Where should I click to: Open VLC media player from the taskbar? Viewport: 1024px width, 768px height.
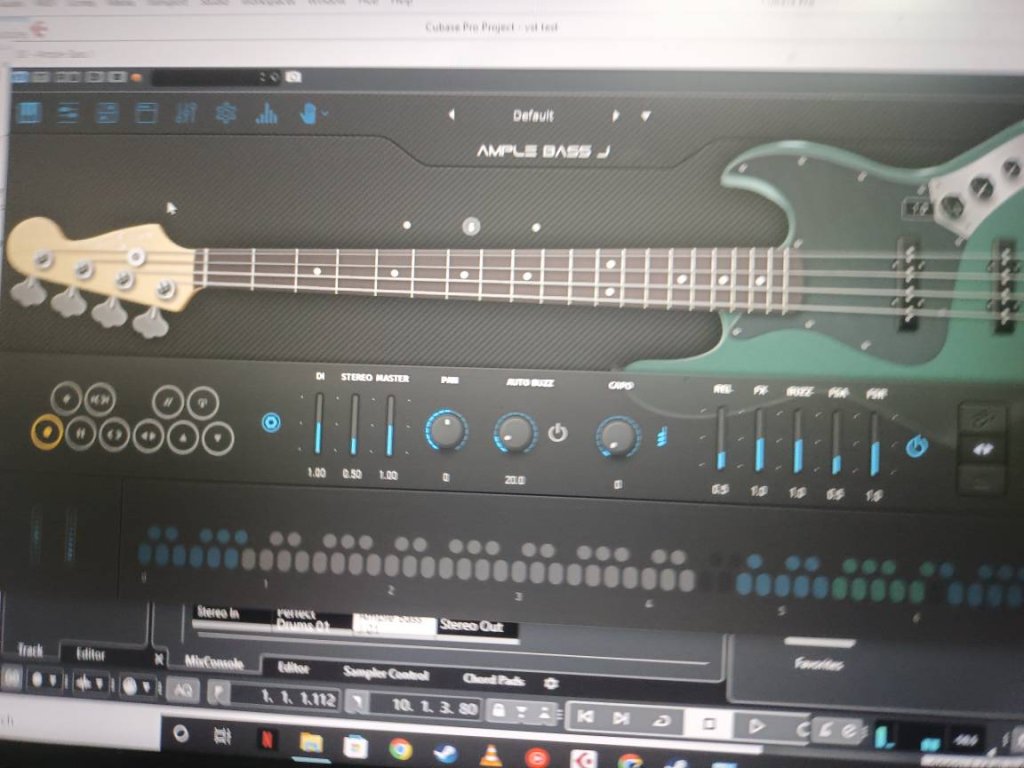tap(490, 754)
